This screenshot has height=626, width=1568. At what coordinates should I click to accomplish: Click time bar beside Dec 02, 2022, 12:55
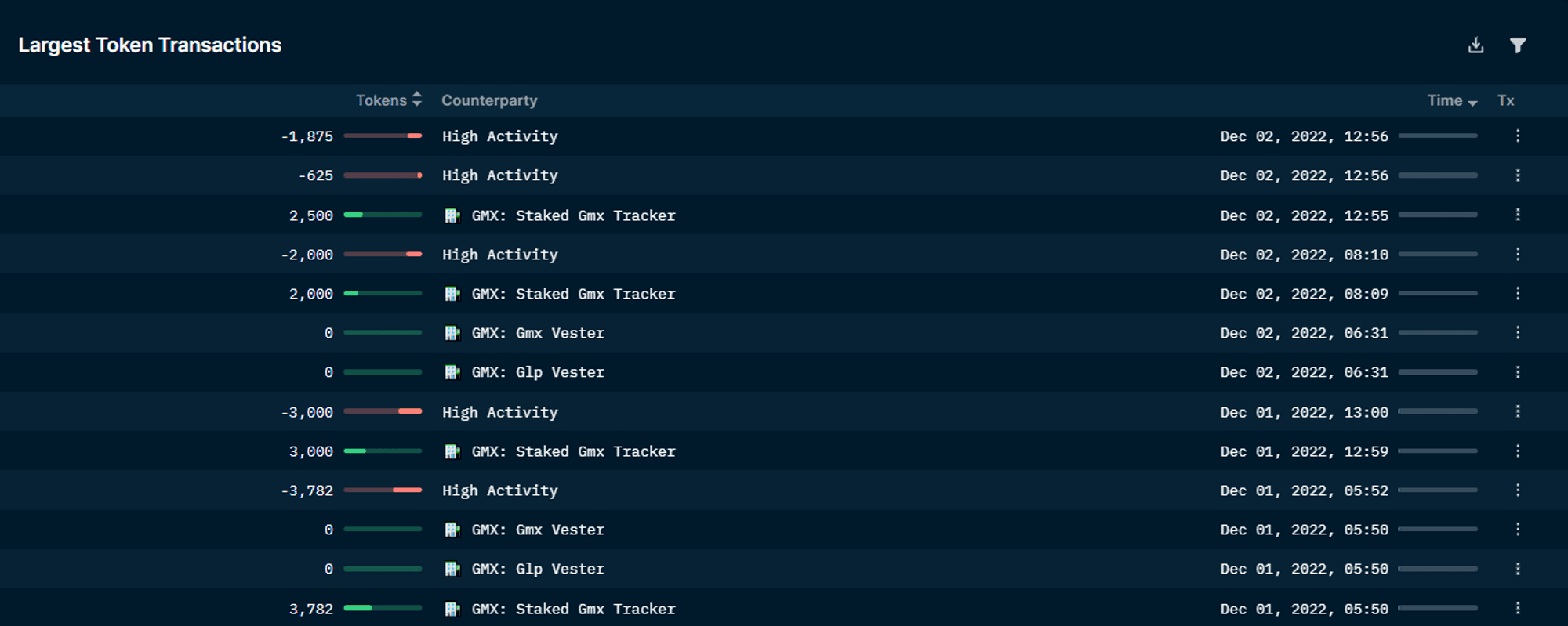point(1438,214)
